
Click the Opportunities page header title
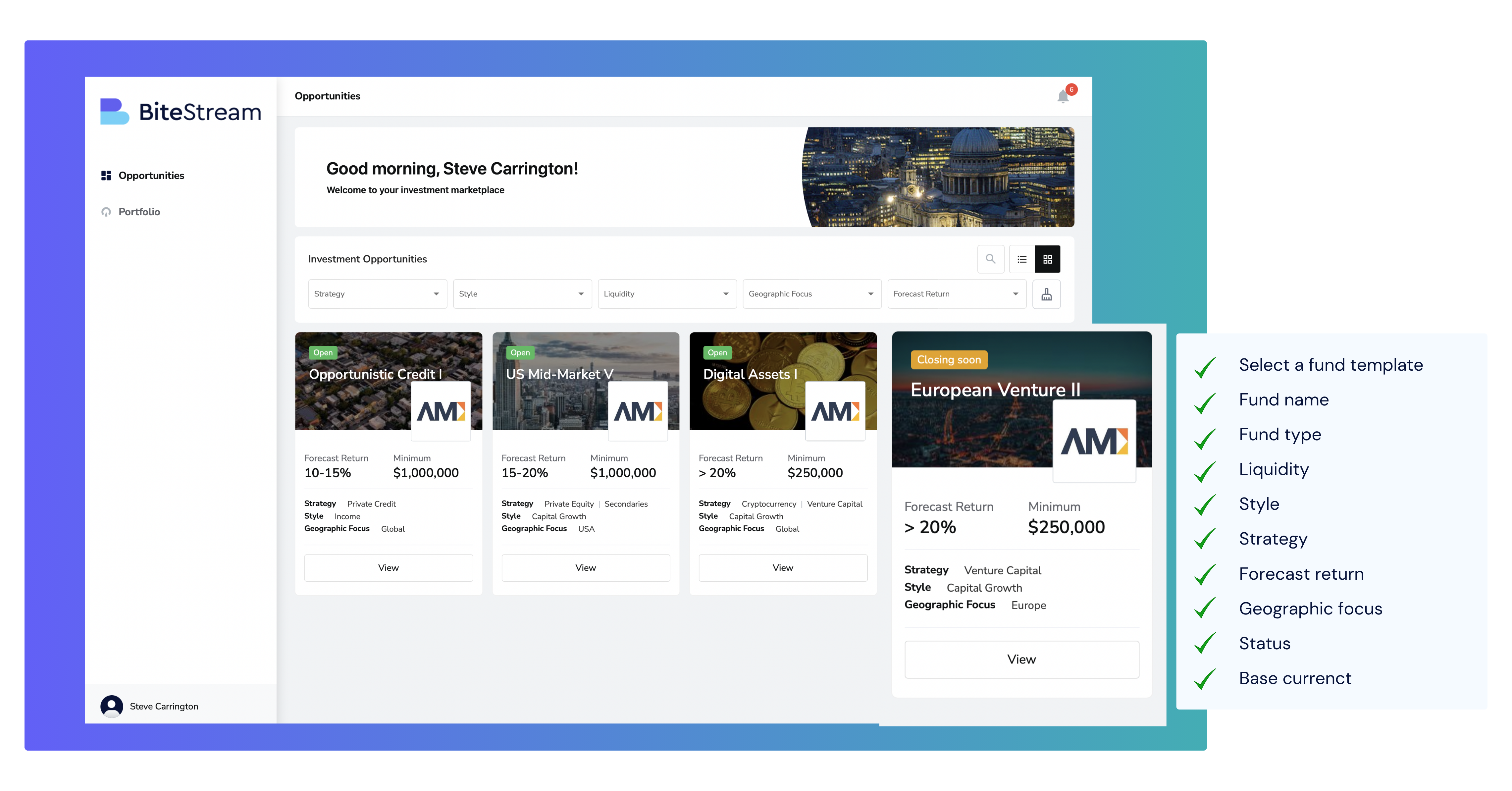point(328,96)
